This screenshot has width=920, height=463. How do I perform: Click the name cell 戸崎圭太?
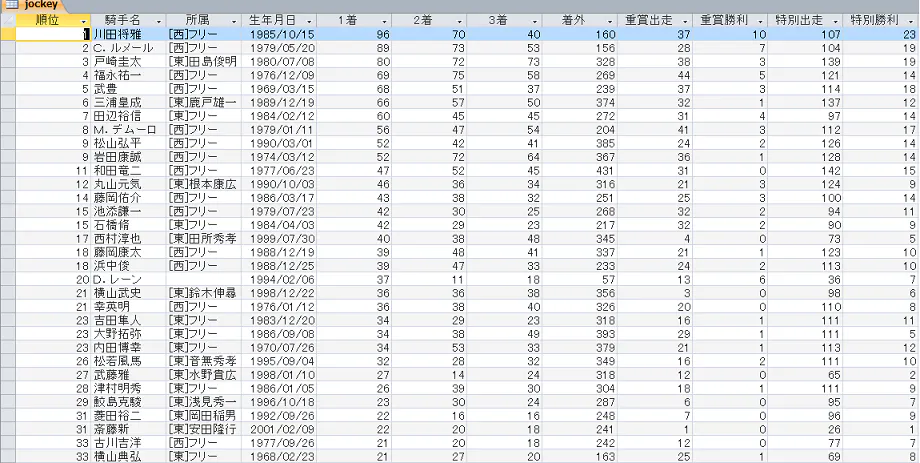coord(128,61)
